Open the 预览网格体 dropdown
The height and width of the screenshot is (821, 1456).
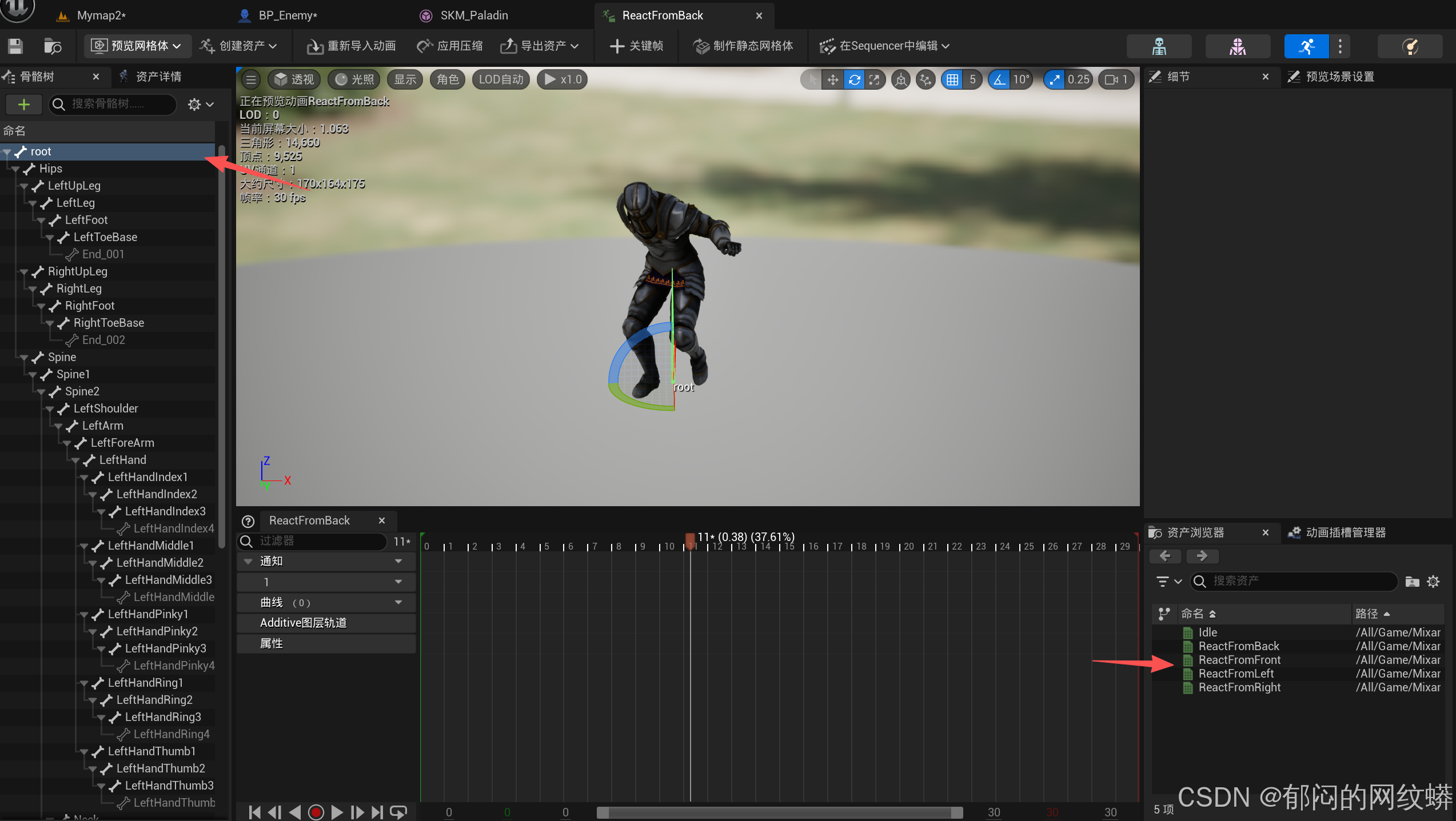[x=137, y=46]
